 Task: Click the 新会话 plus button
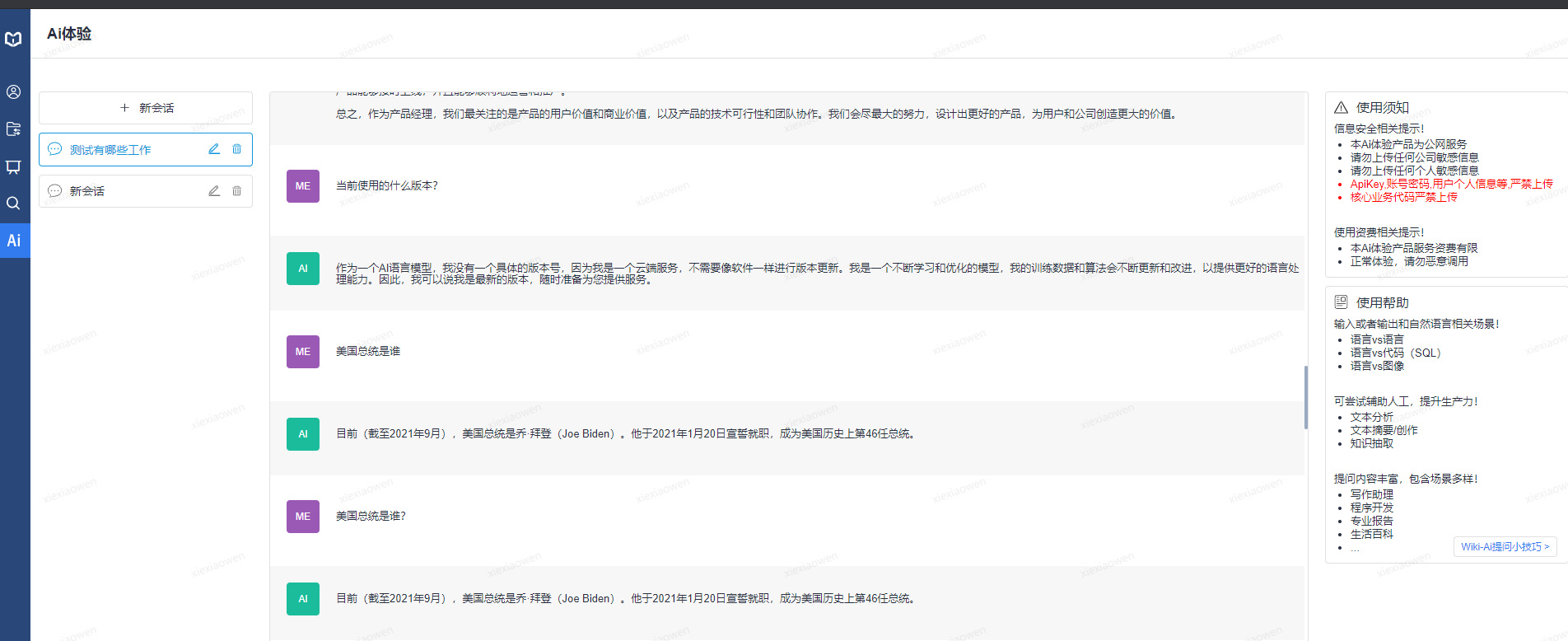[x=146, y=108]
